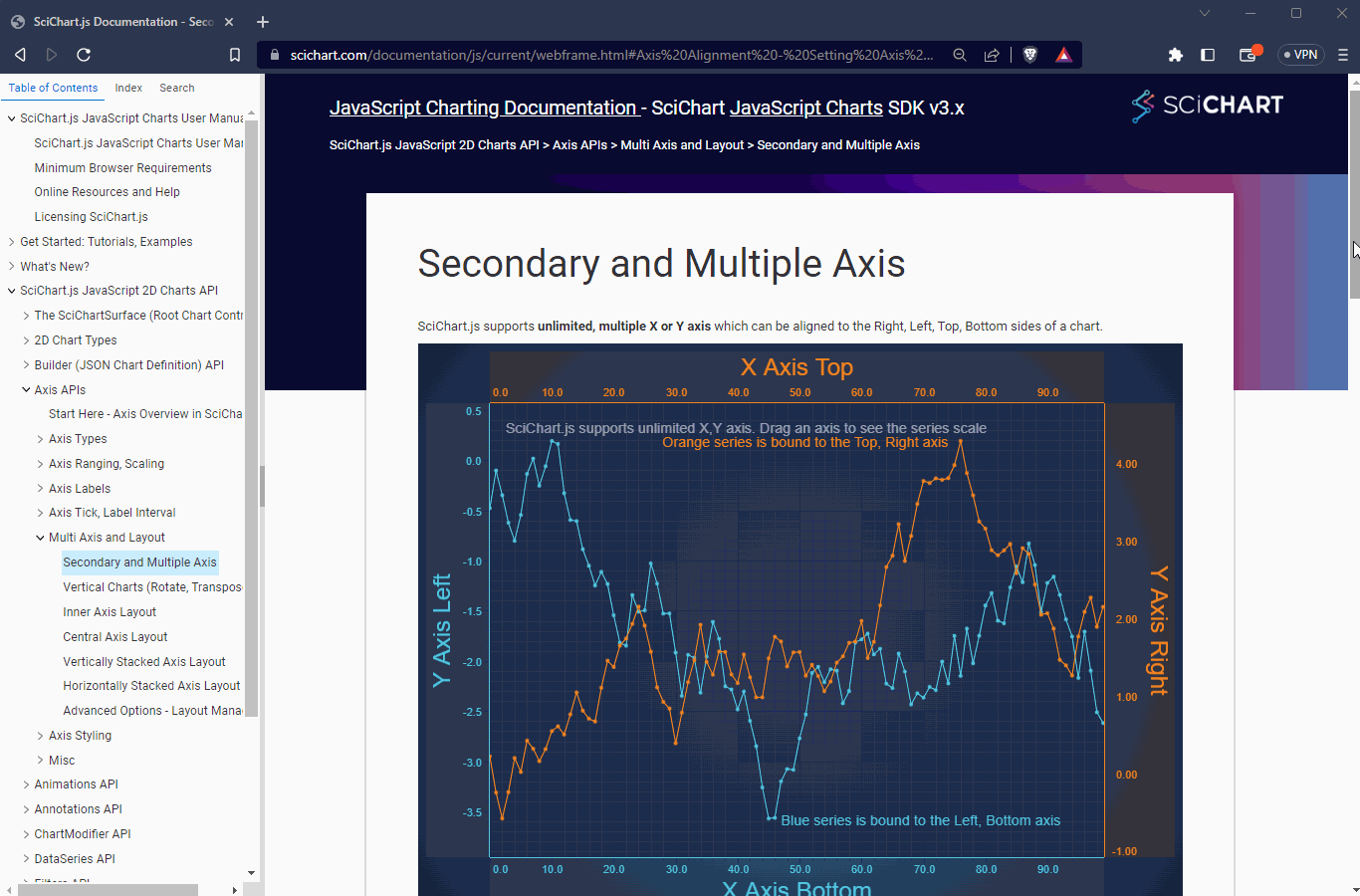Expand The SciChartSurface (Root Chart Control) node
The height and width of the screenshot is (896, 1360).
26,316
